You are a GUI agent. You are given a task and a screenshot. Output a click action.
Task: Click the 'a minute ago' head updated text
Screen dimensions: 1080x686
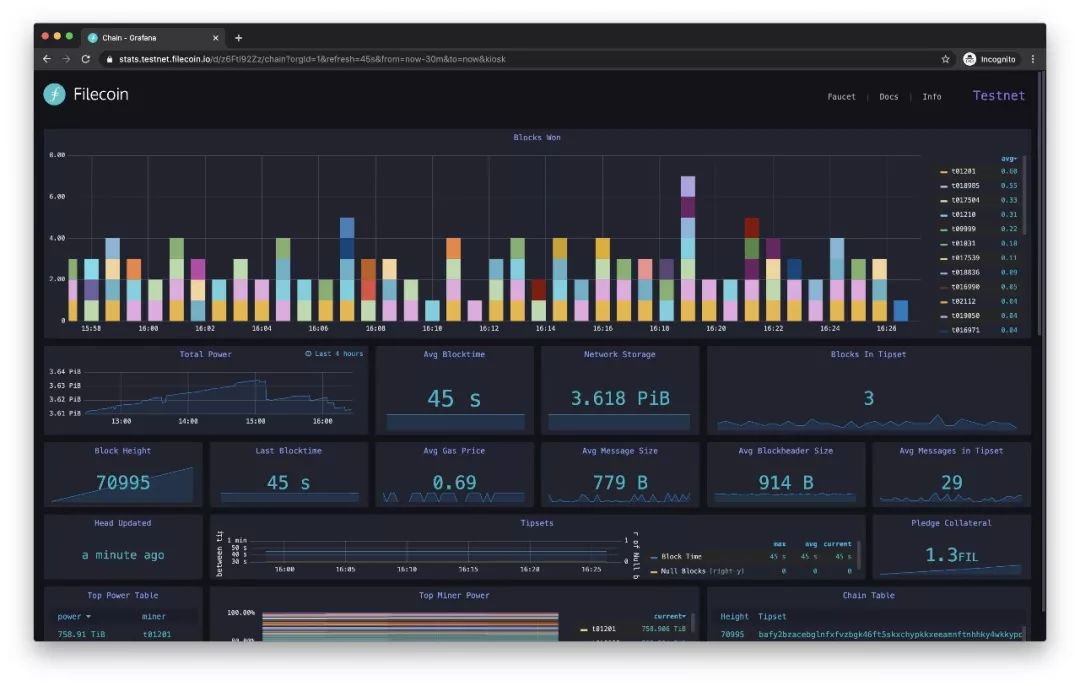123,555
